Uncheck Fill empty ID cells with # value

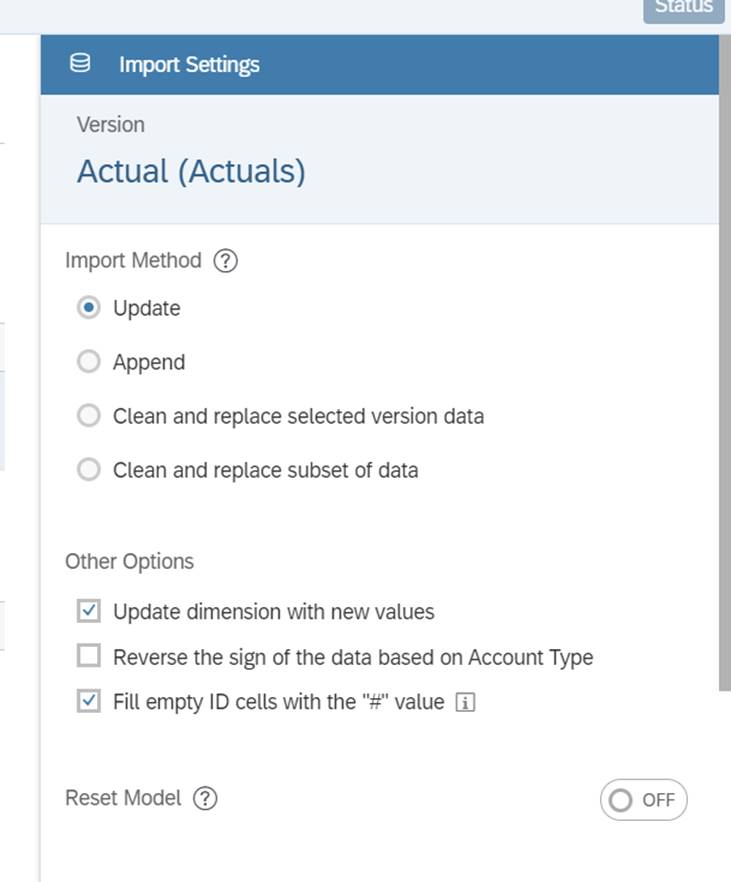[89, 702]
